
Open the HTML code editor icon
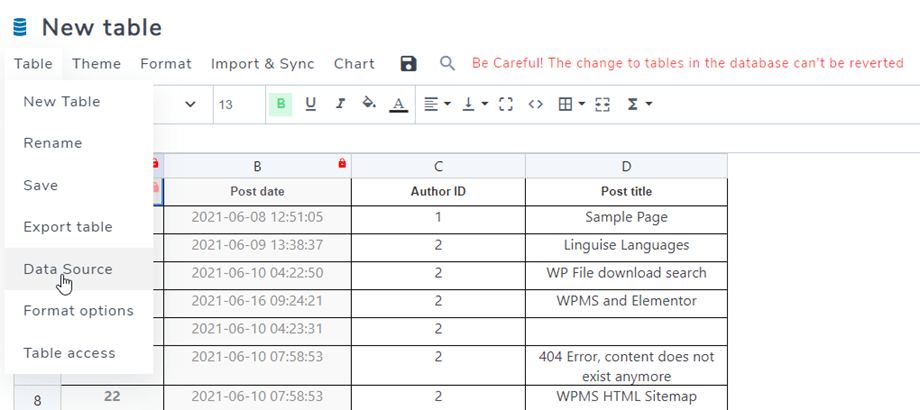click(x=535, y=104)
